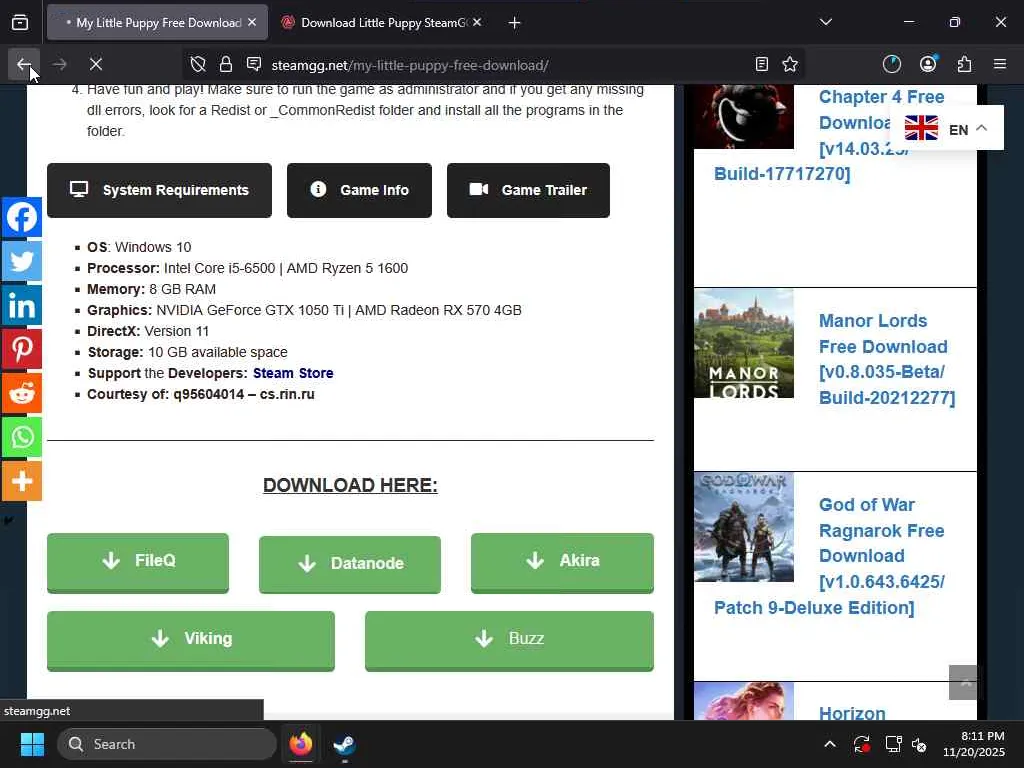Open Game Trailer tab

pyautogui.click(x=528, y=190)
